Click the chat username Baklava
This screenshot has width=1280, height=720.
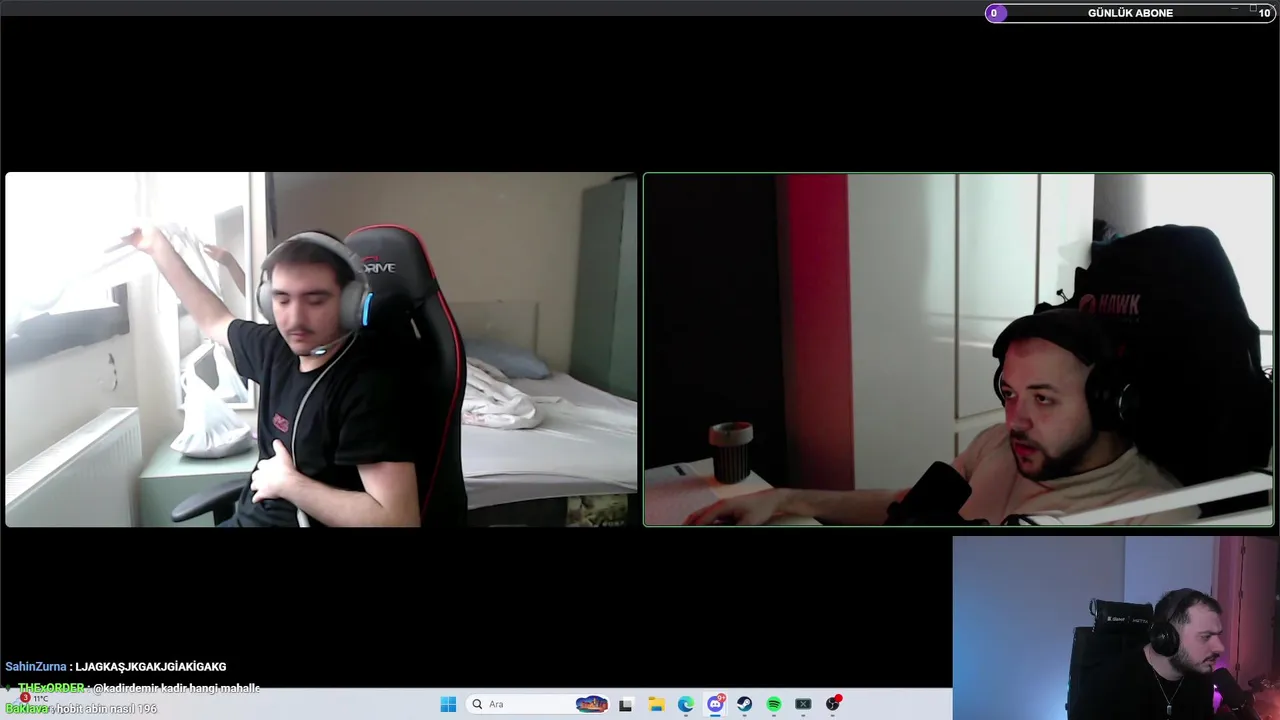27,708
